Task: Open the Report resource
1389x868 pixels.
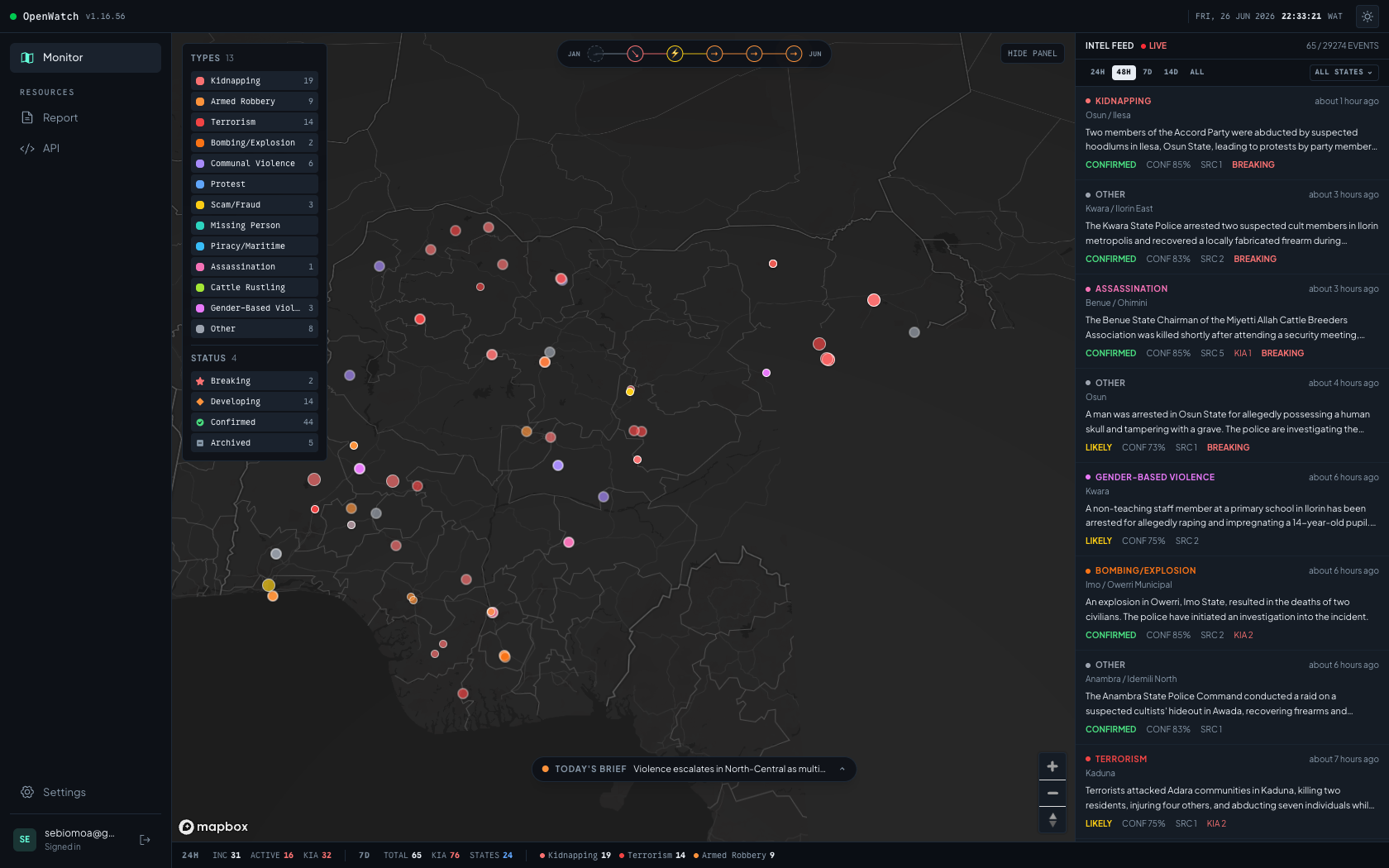Action: (x=85, y=118)
